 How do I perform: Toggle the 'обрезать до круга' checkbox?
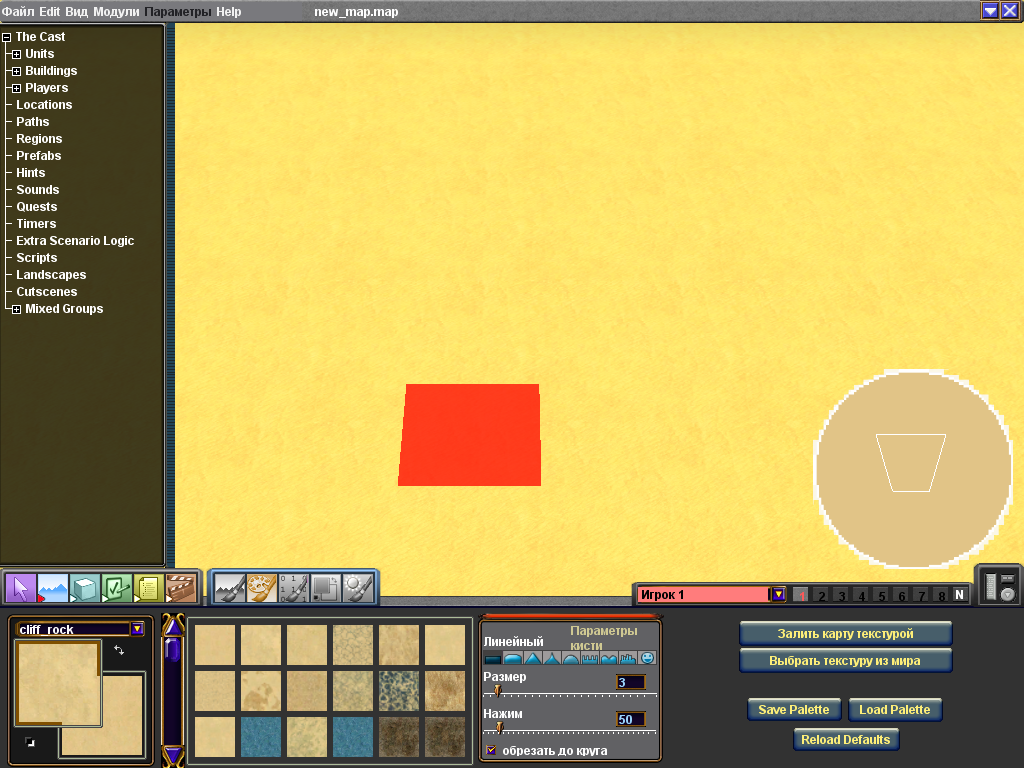pos(491,750)
